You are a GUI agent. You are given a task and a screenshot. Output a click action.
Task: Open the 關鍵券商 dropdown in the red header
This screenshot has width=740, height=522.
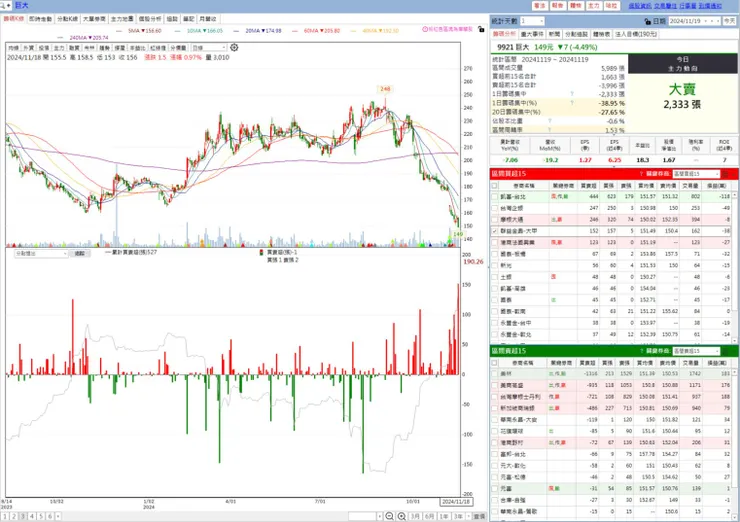[x=696, y=174]
